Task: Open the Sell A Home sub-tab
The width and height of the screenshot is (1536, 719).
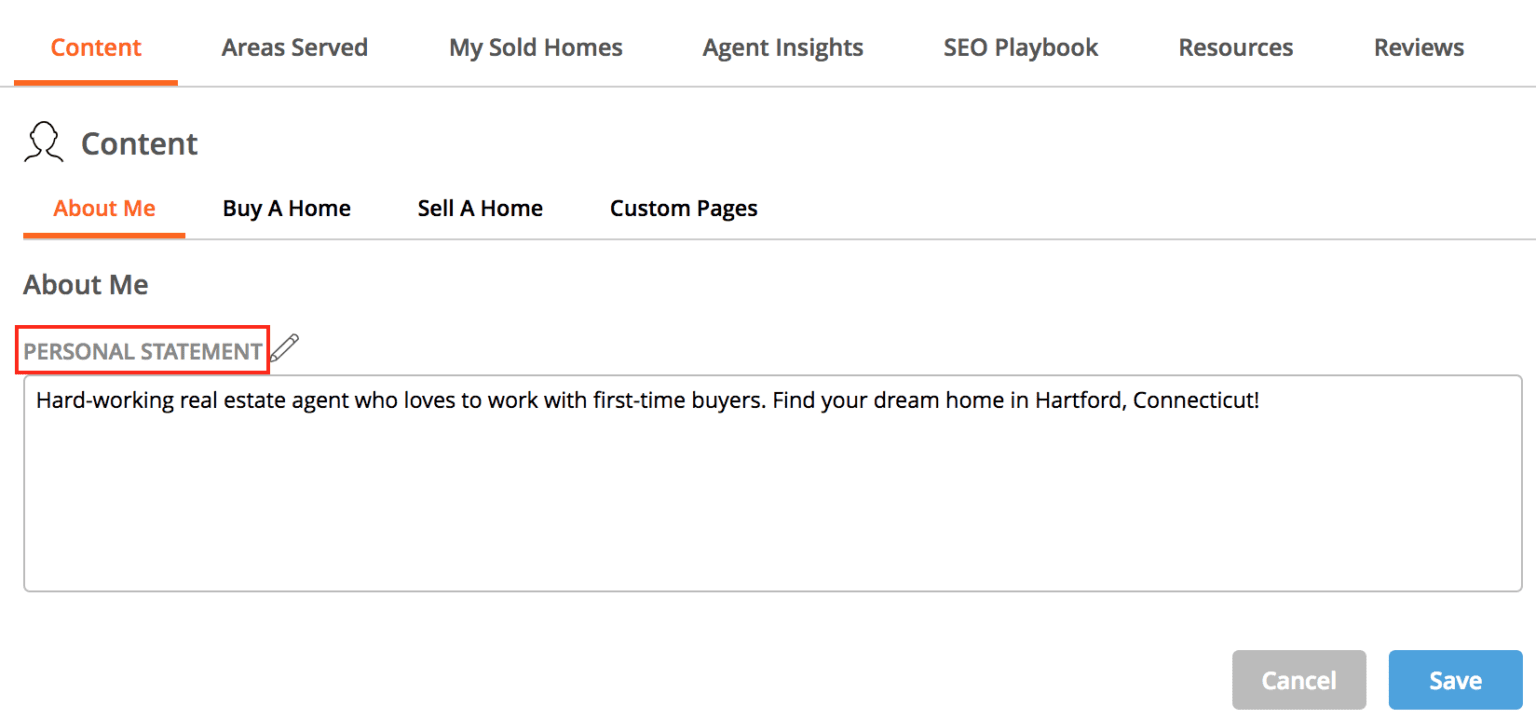Action: coord(480,208)
